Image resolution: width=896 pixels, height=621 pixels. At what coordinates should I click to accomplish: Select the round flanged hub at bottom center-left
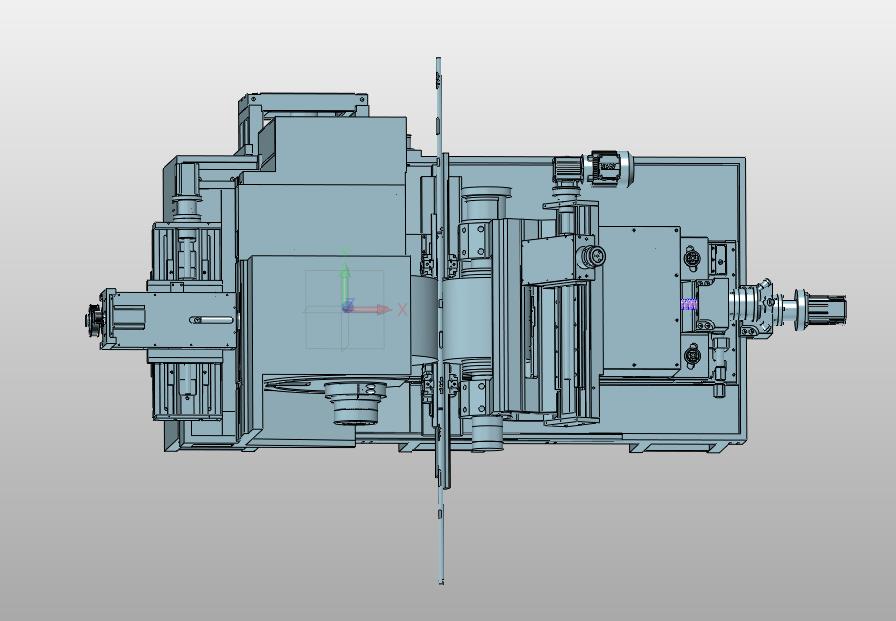(357, 404)
